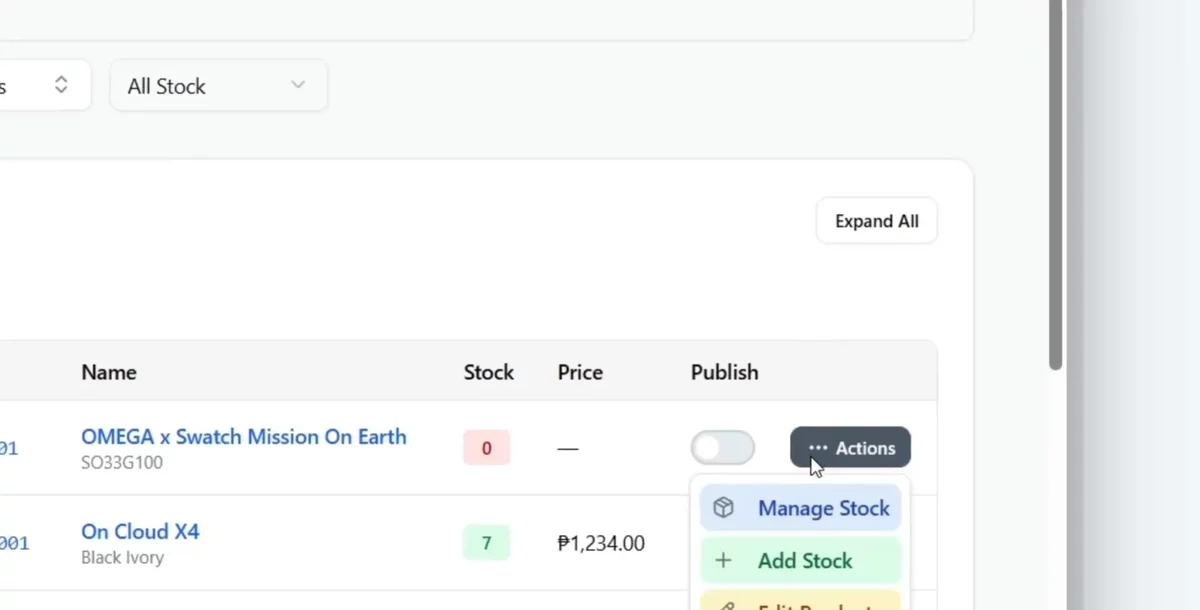Click the Price column header
The height and width of the screenshot is (610, 1200).
tap(580, 372)
